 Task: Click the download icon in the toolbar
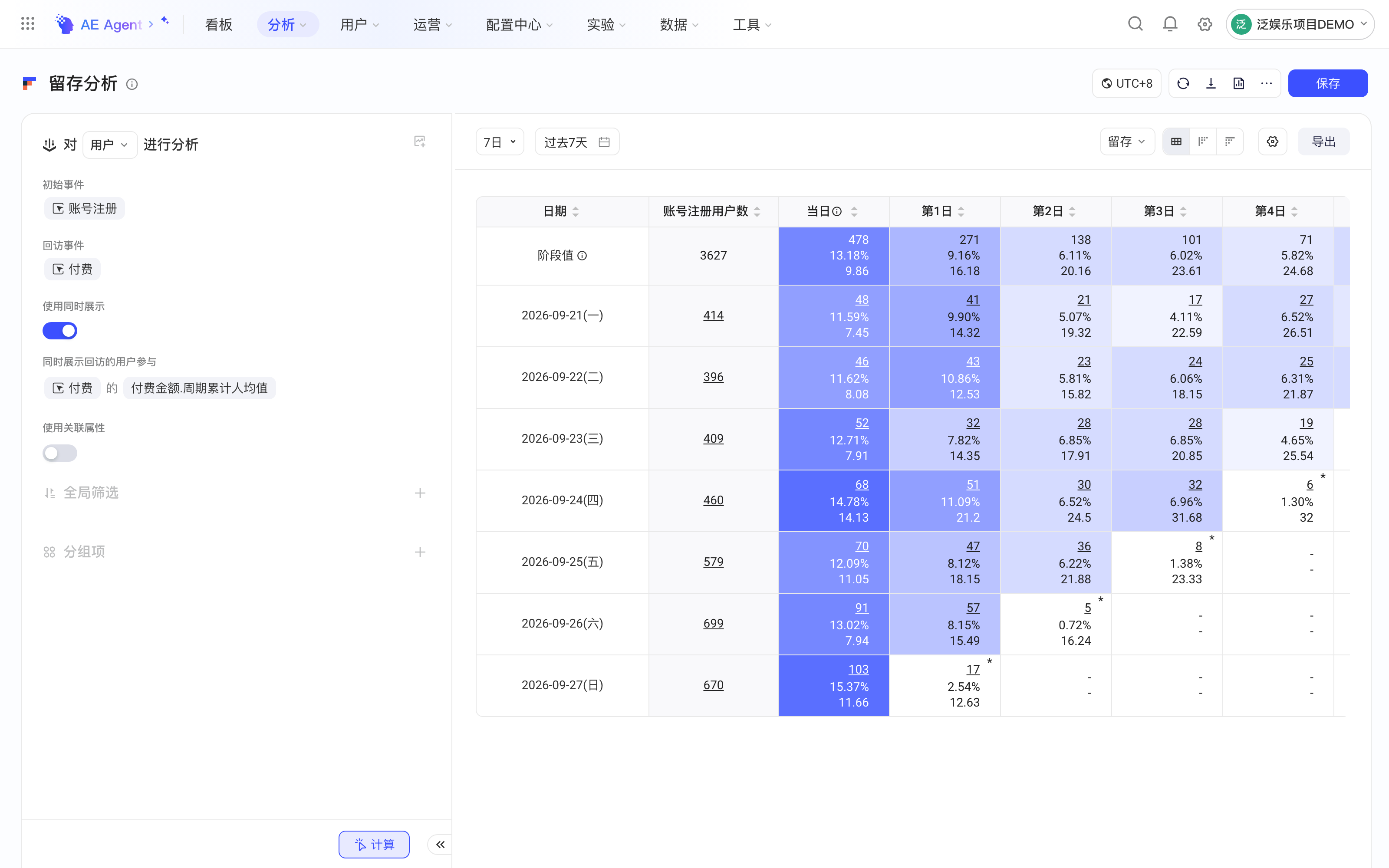pos(1211,84)
